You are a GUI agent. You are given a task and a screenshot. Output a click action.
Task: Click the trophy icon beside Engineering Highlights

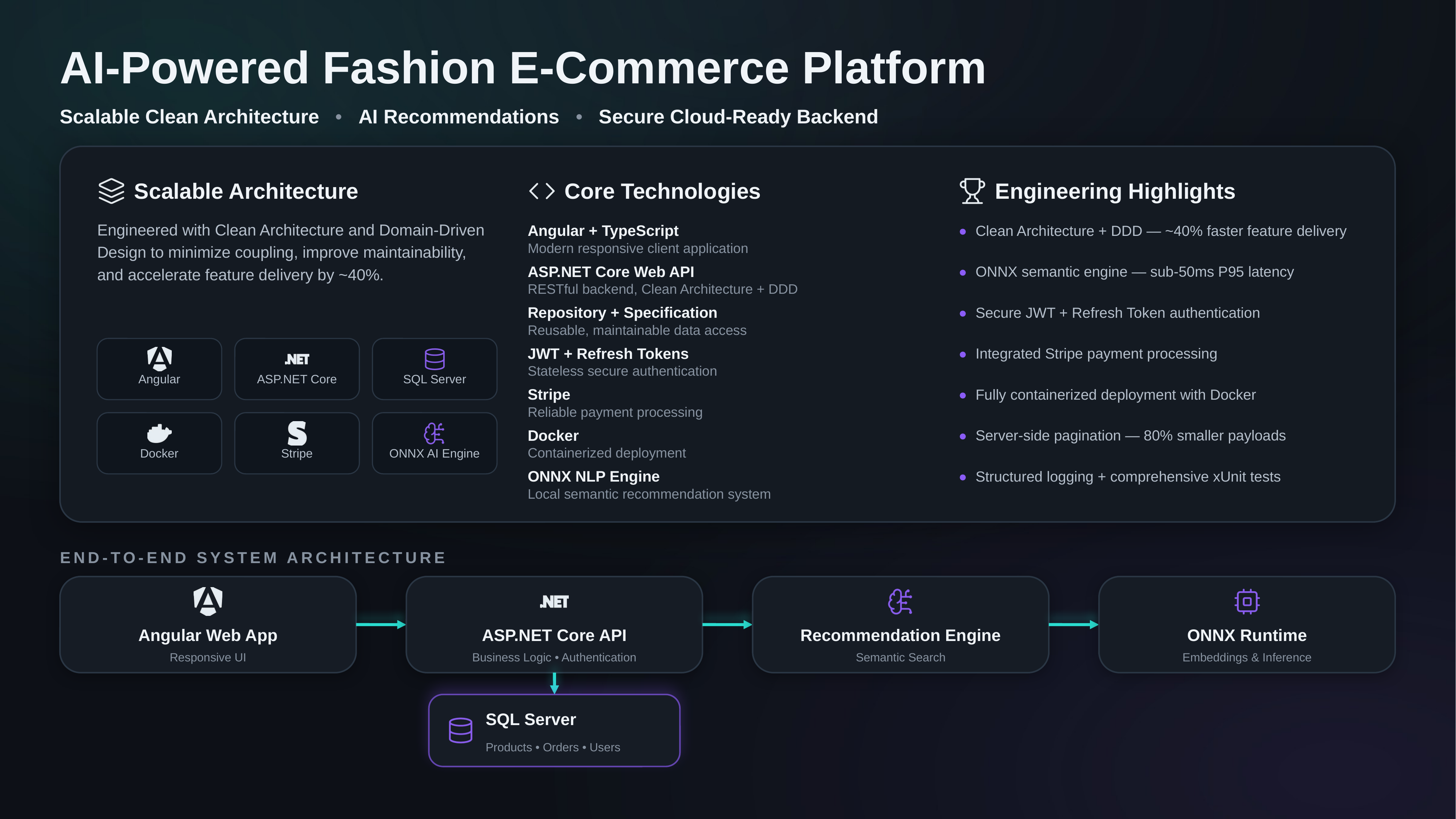tap(972, 191)
